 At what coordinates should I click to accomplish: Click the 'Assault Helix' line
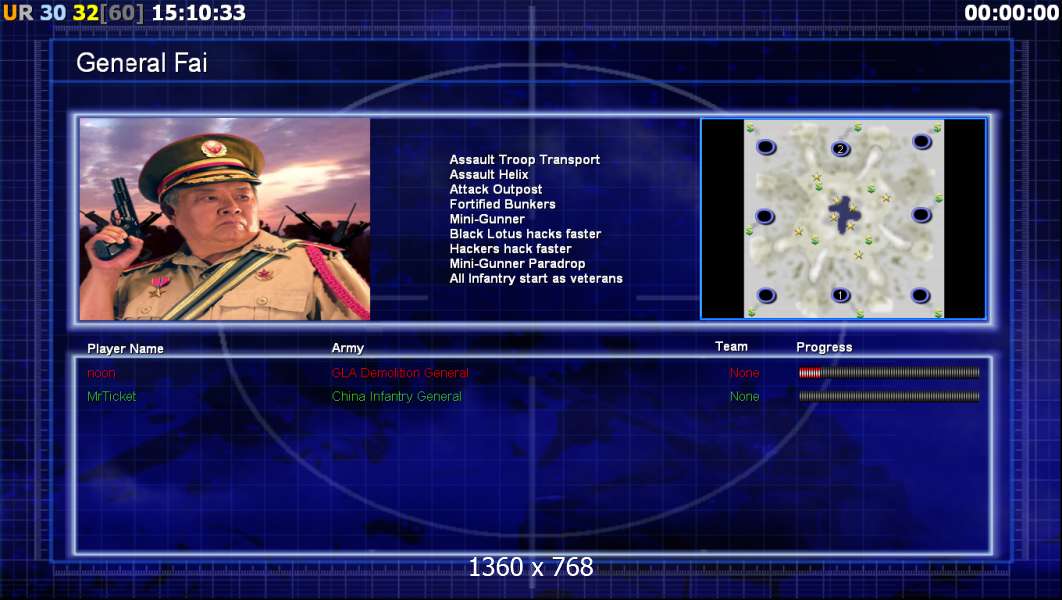[489, 175]
